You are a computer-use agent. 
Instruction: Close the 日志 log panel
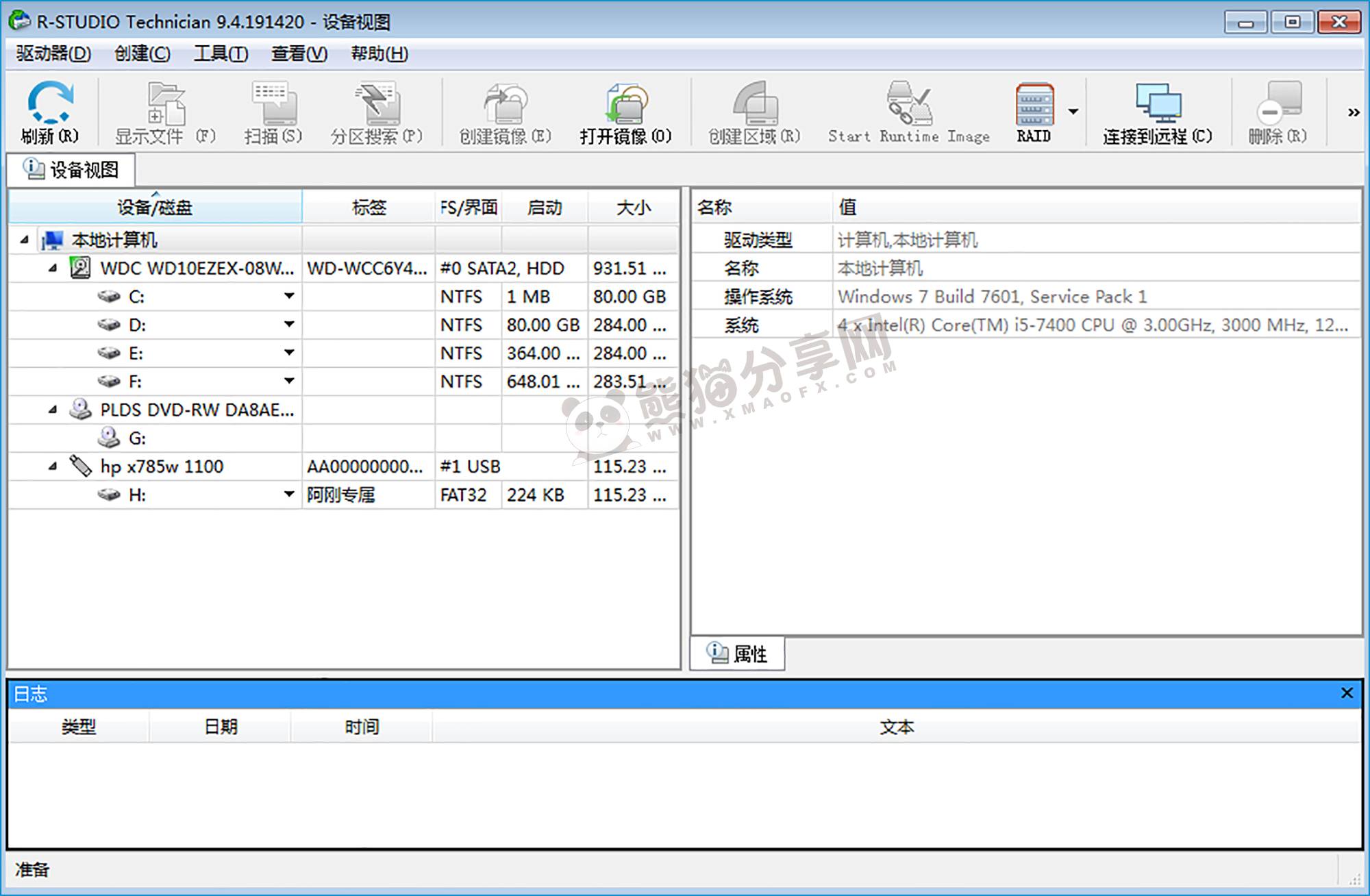[x=1347, y=693]
